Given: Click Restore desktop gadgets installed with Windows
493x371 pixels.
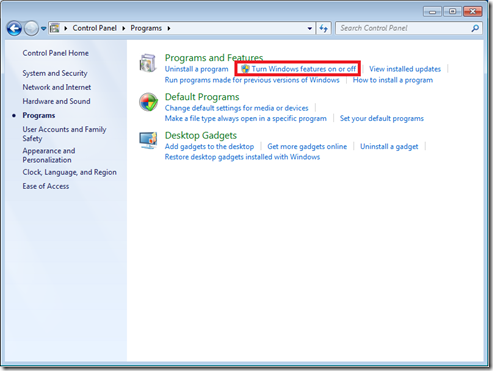Looking at the screenshot, I should click(242, 157).
